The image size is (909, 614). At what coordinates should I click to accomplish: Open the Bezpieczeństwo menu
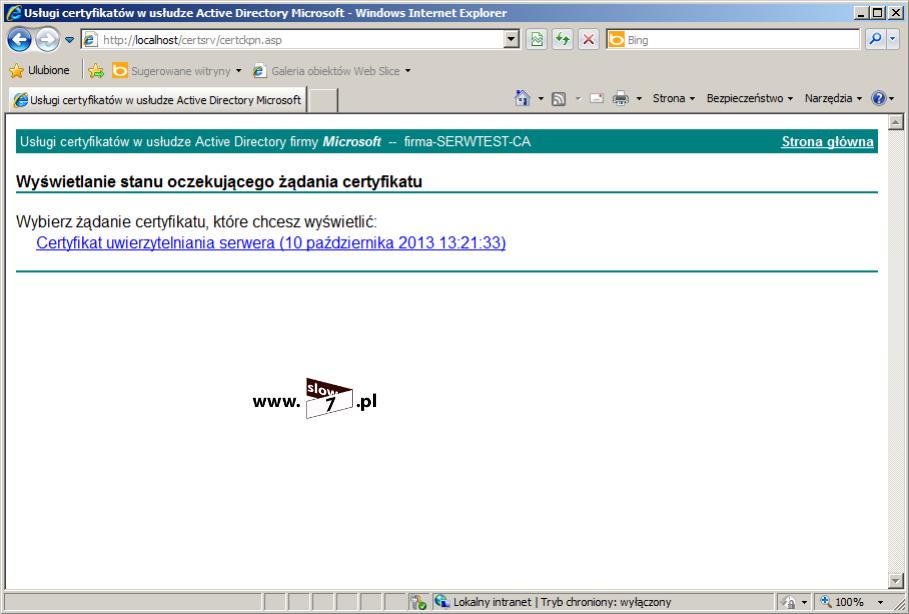click(x=750, y=99)
